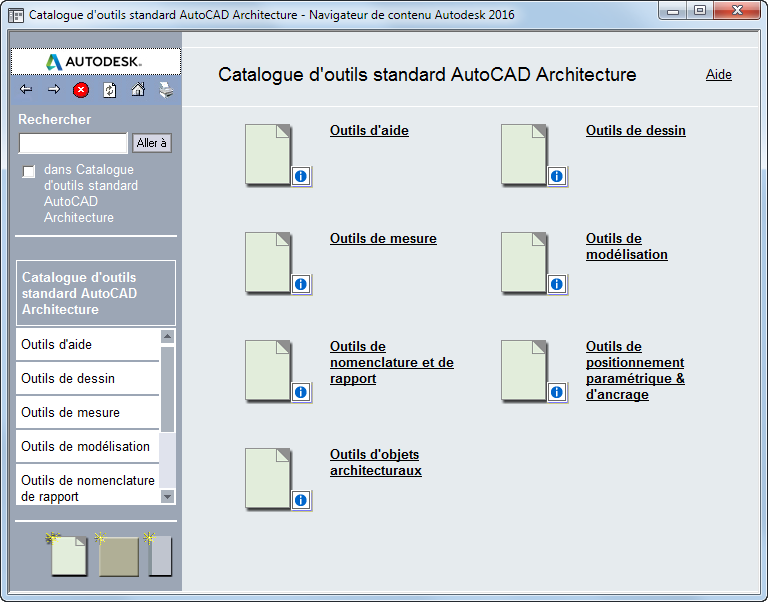Screen dimensions: 768x602
Task: Select Catalogue d'outils standard heading in sidebar
Action: (96, 293)
